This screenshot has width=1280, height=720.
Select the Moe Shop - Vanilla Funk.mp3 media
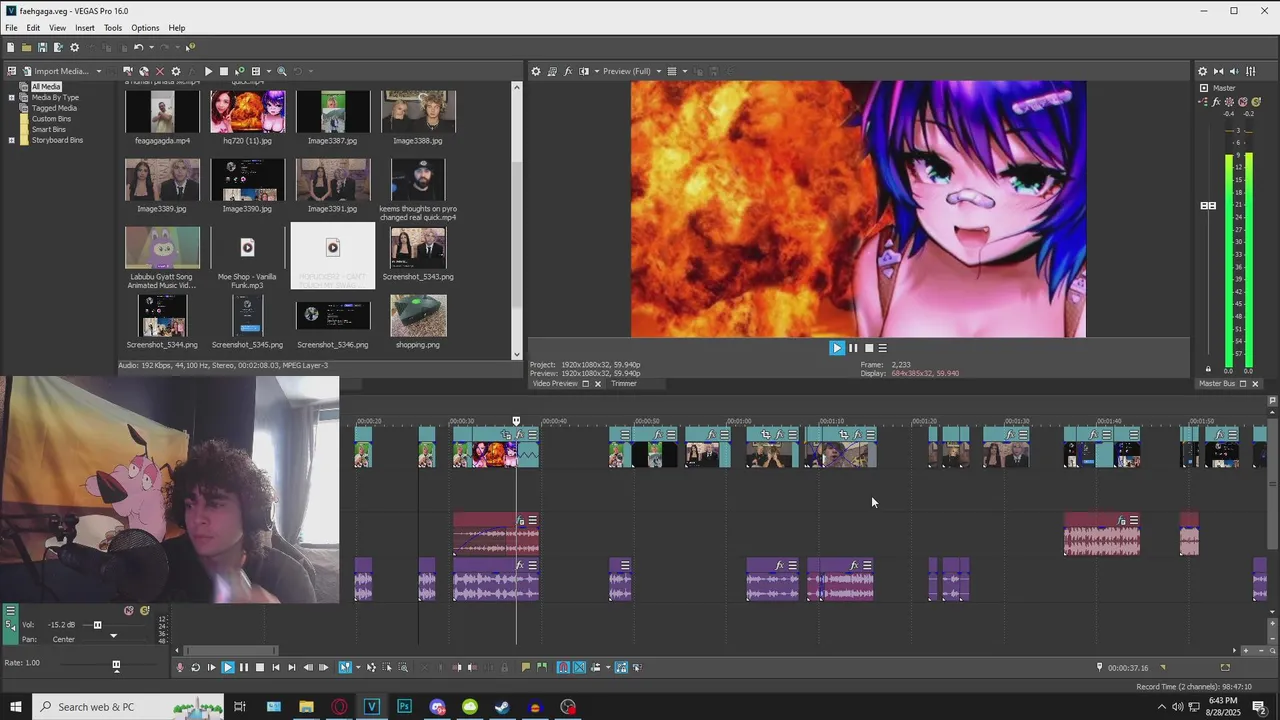point(247,258)
